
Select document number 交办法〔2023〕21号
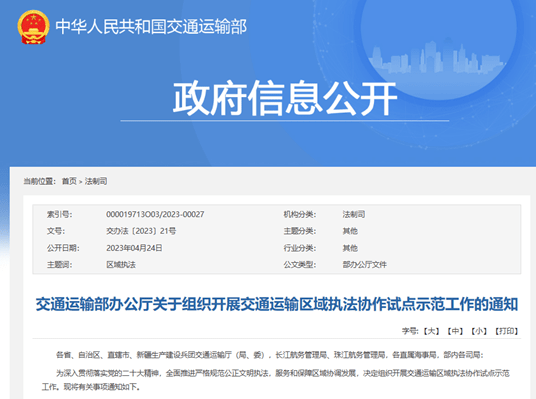tap(141, 231)
